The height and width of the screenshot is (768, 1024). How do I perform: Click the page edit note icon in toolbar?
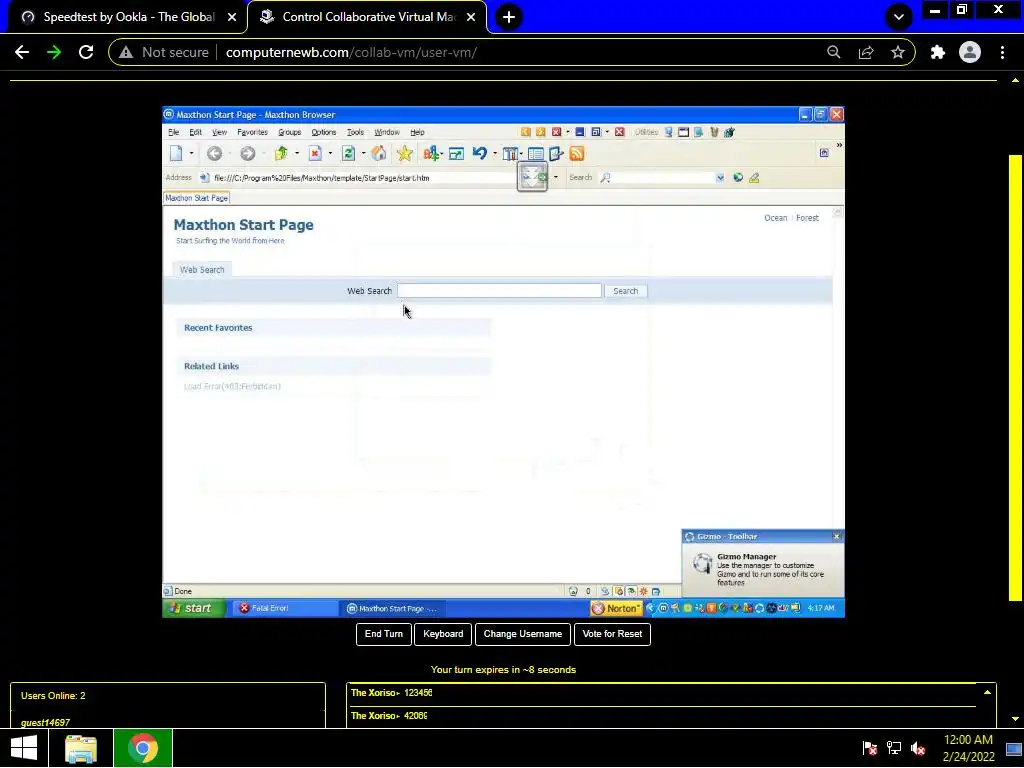click(556, 154)
